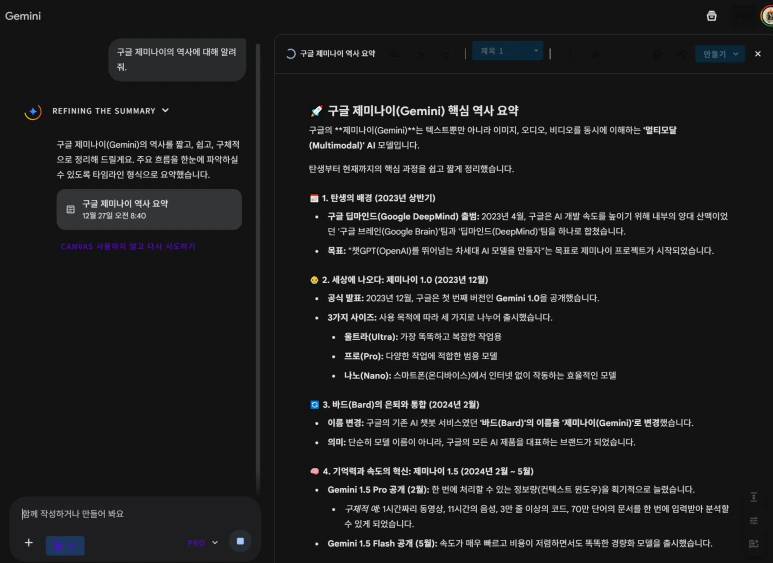
Task: Stop the response with the square button
Action: coord(240,541)
